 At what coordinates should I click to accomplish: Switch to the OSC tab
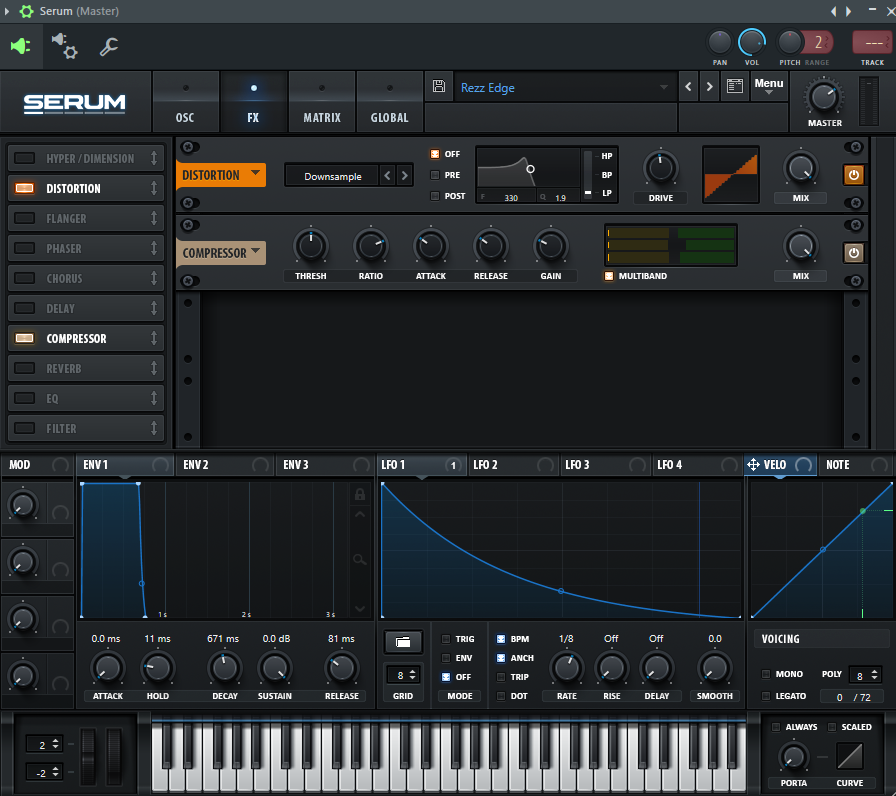[185, 102]
